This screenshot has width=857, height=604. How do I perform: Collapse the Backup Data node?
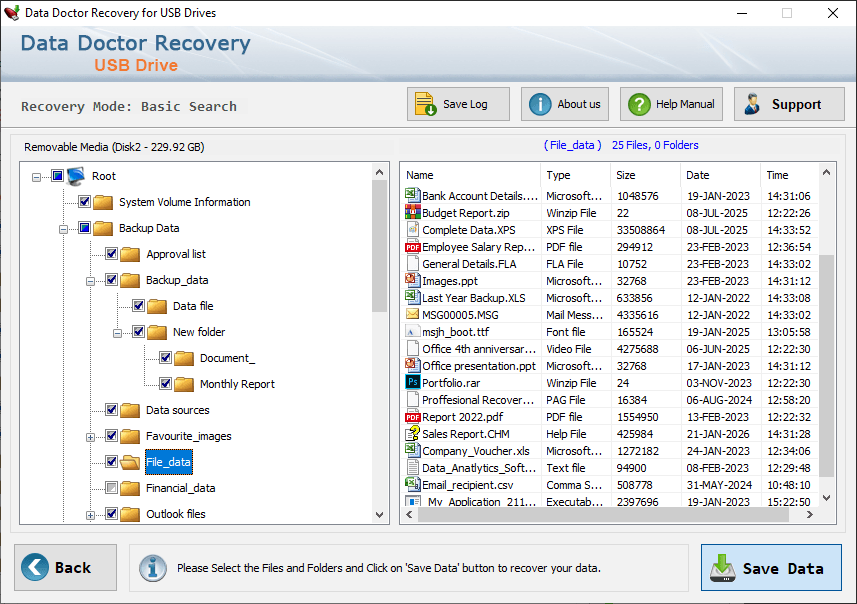[x=63, y=229]
